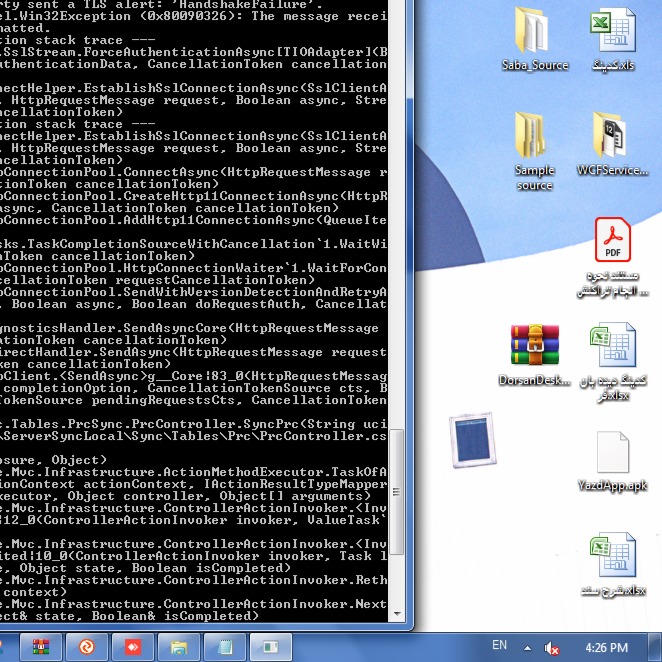The height and width of the screenshot is (662, 662).
Task: Switch to the notepad taskbar window
Action: point(226,648)
